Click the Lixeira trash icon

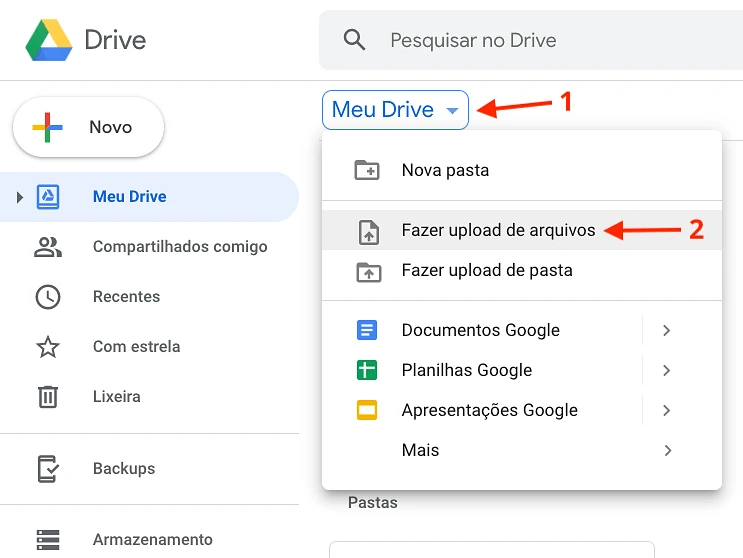48,396
